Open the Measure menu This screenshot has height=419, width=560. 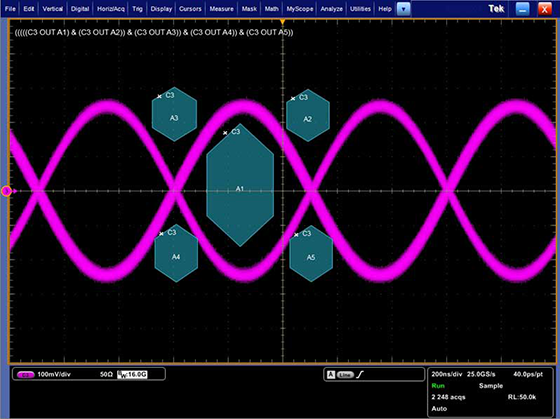point(221,9)
